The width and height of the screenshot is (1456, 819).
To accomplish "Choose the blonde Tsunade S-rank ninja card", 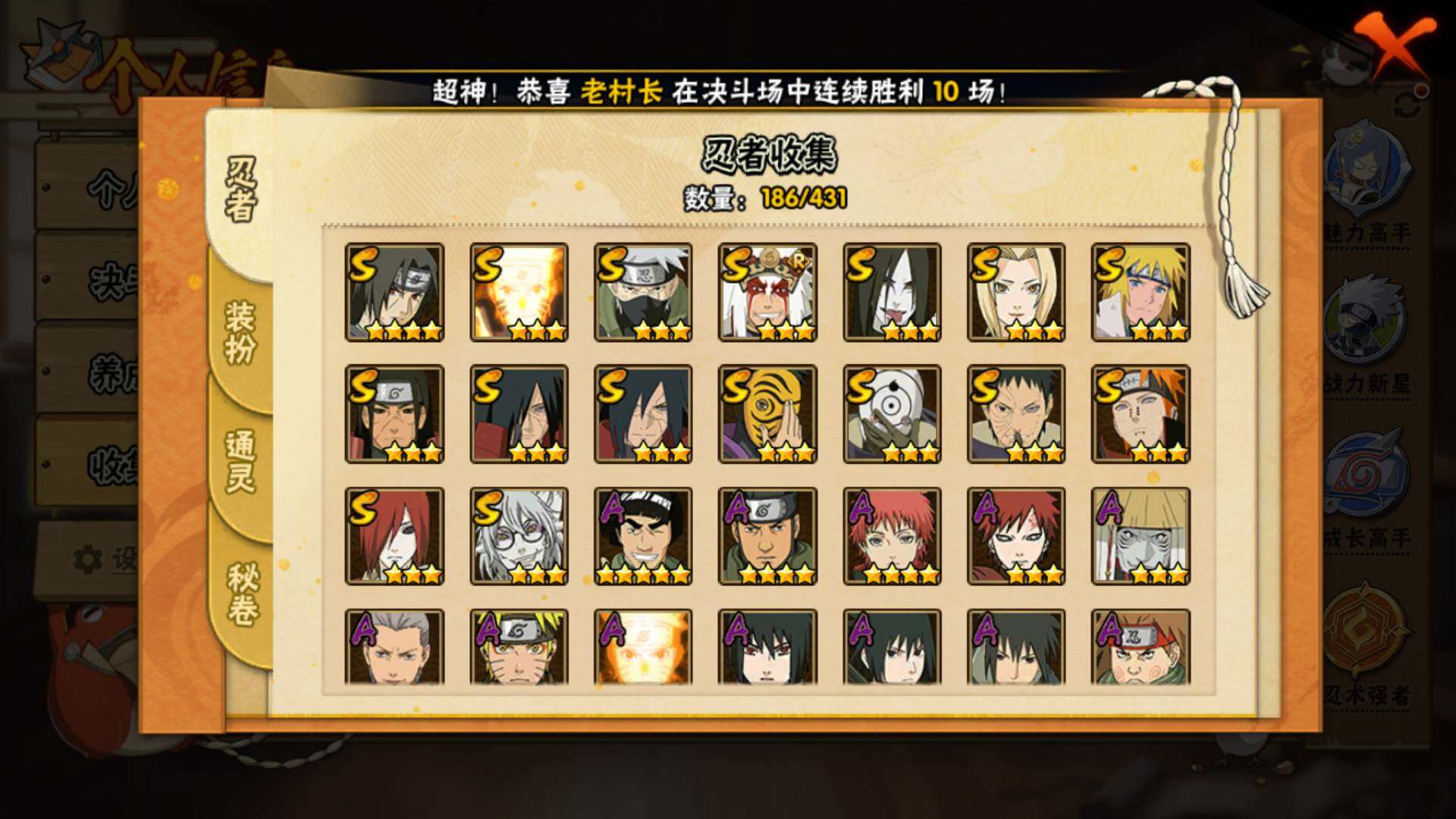I will tap(1016, 293).
